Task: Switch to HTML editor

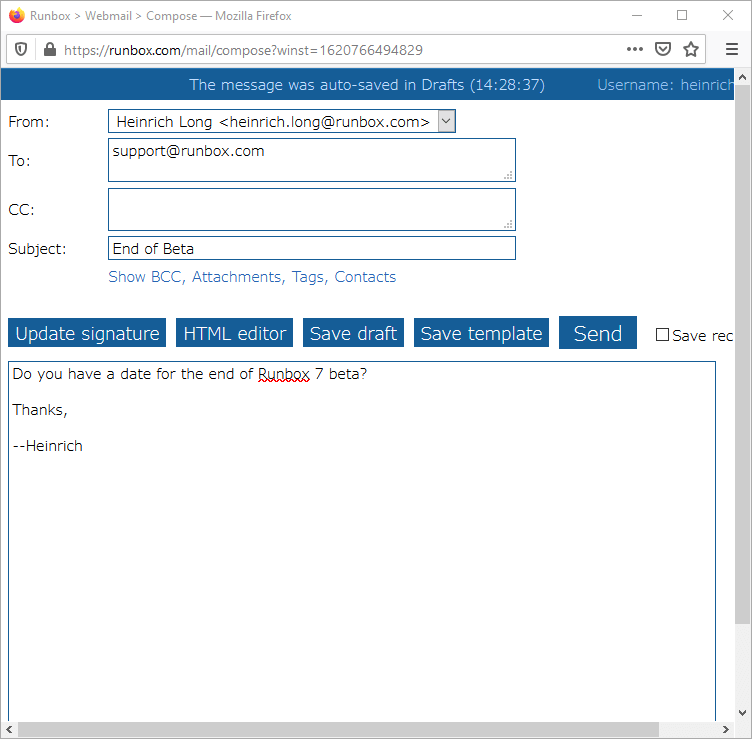Action: [235, 333]
